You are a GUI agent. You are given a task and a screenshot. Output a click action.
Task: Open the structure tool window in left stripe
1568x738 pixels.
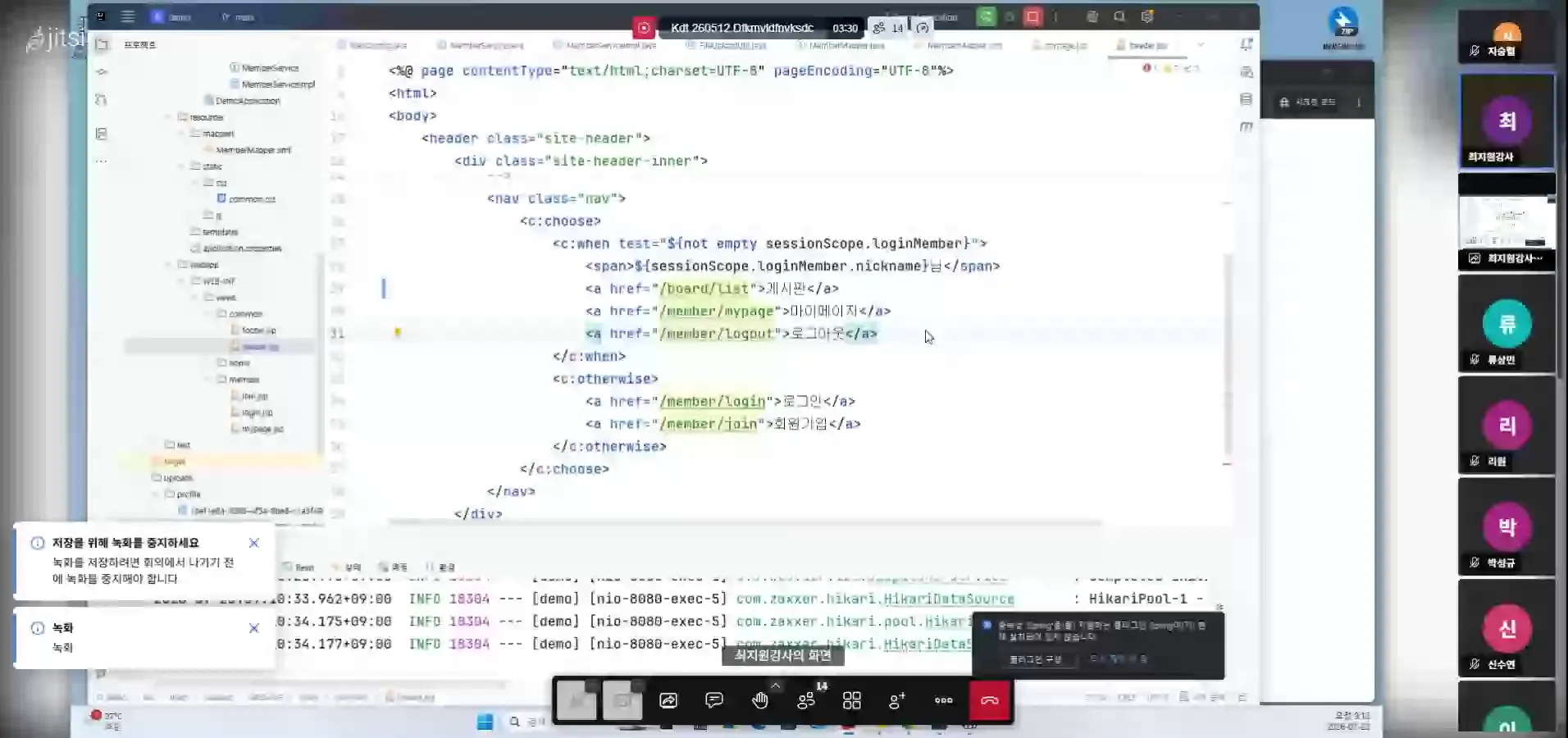tap(102, 133)
